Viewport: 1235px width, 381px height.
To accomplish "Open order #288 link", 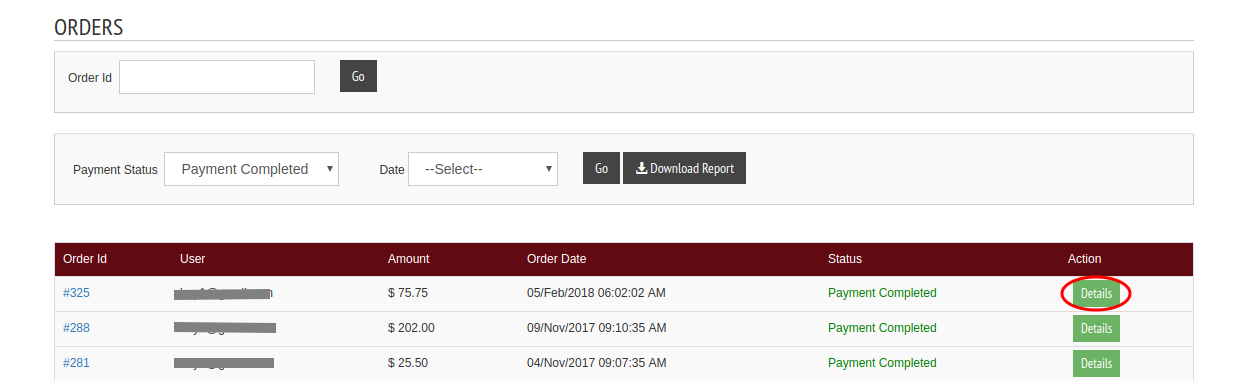I will (x=76, y=328).
